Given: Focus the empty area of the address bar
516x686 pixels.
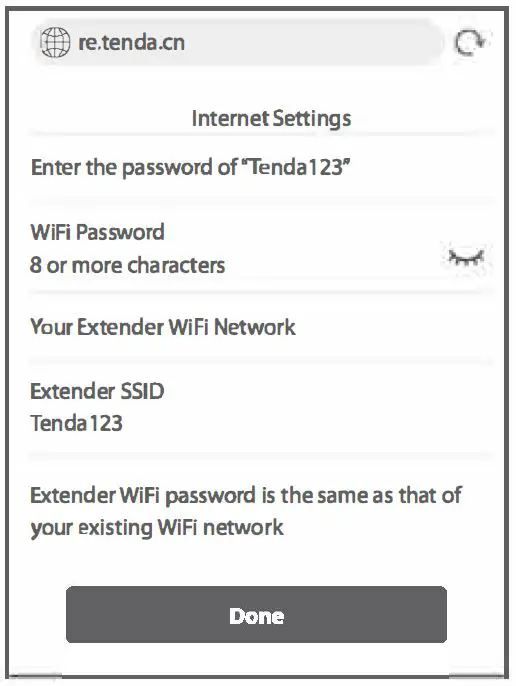Looking at the screenshot, I should pos(313,42).
